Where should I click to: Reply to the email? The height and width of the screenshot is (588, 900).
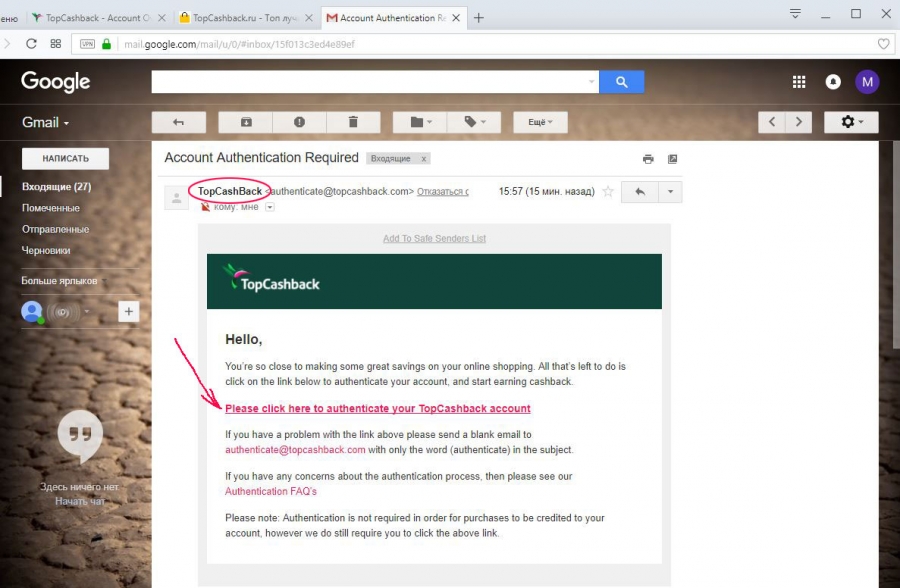coord(639,192)
